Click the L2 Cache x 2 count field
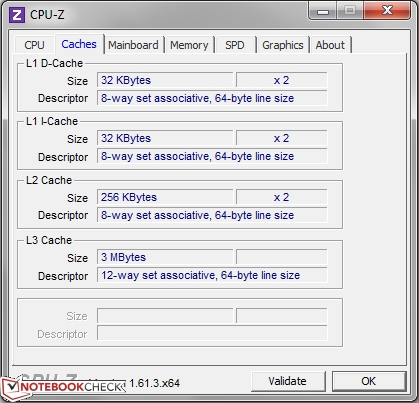 point(282,197)
